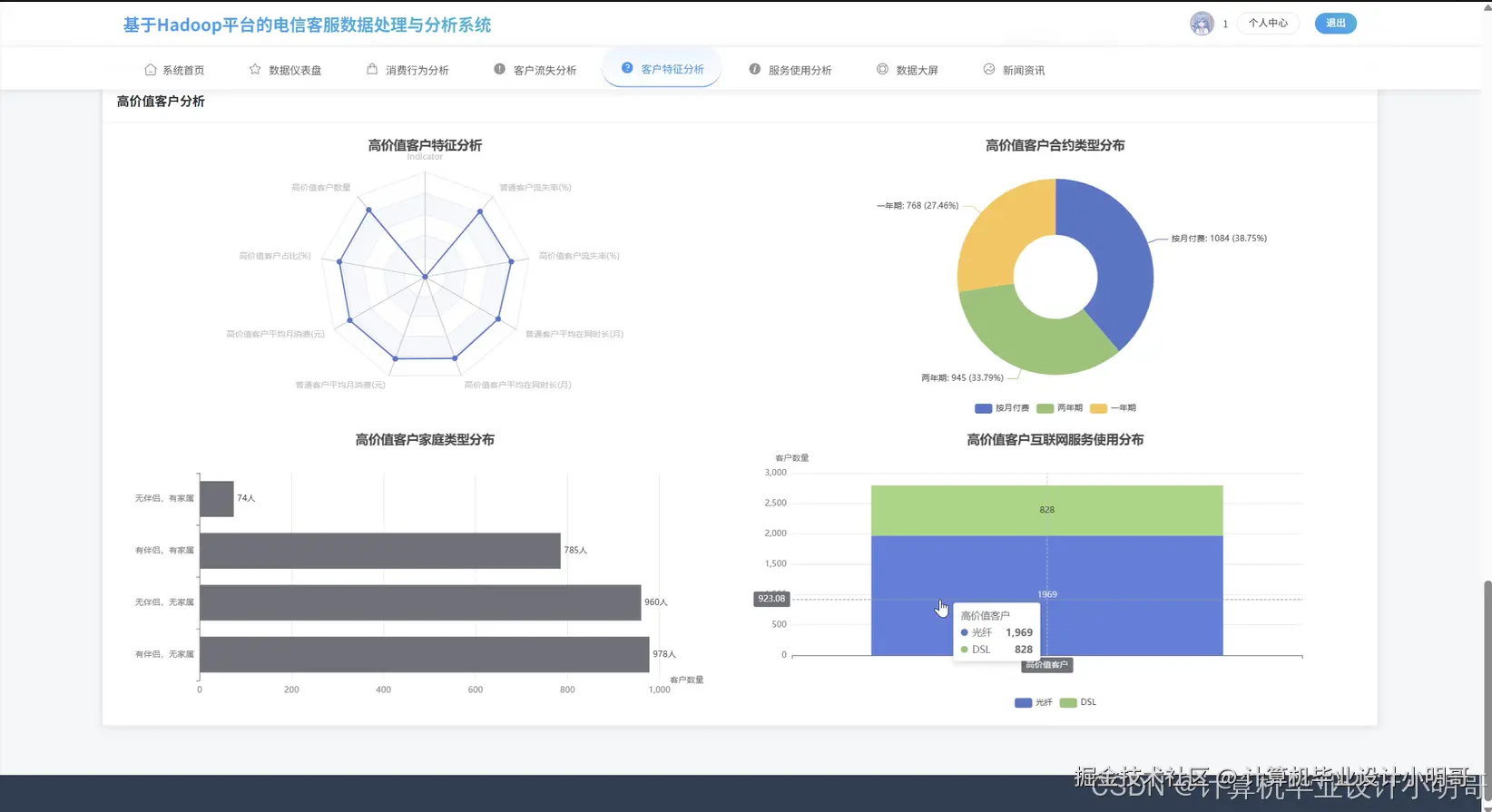Click the 高价值客户合约类型分布 chart title

point(1055,145)
